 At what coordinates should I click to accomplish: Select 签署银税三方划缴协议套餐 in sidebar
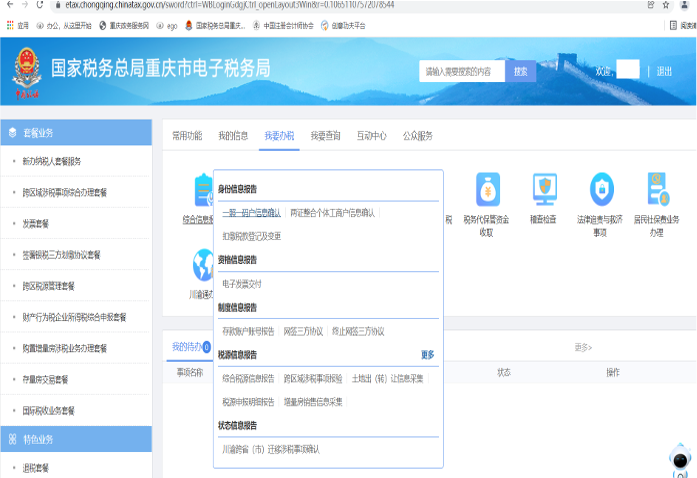61,255
